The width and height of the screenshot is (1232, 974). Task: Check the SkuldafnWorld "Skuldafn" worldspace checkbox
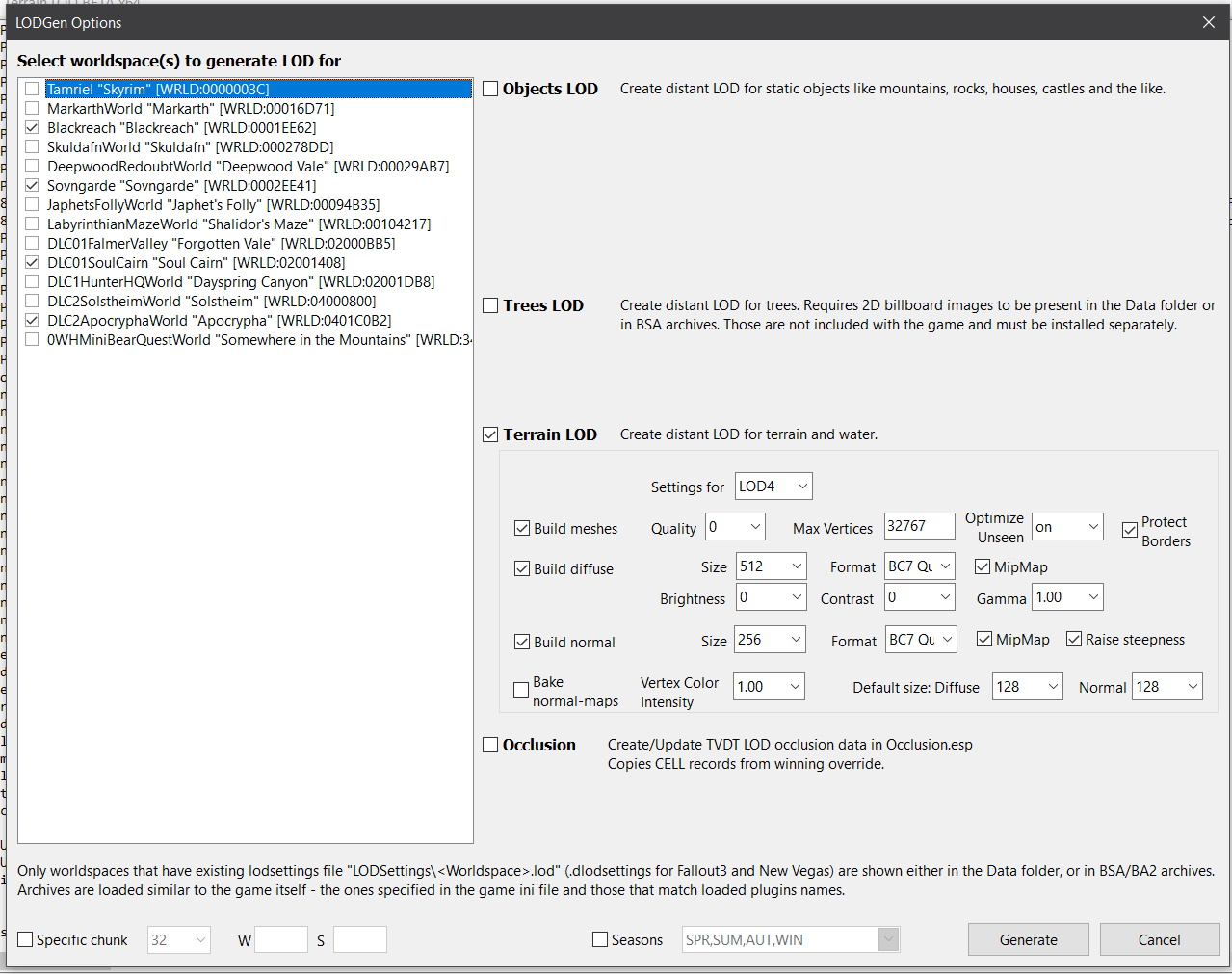(x=32, y=146)
